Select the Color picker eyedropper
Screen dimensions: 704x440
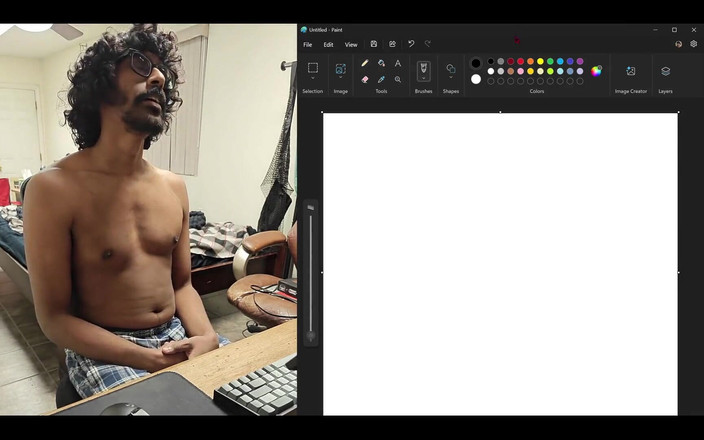pos(381,79)
